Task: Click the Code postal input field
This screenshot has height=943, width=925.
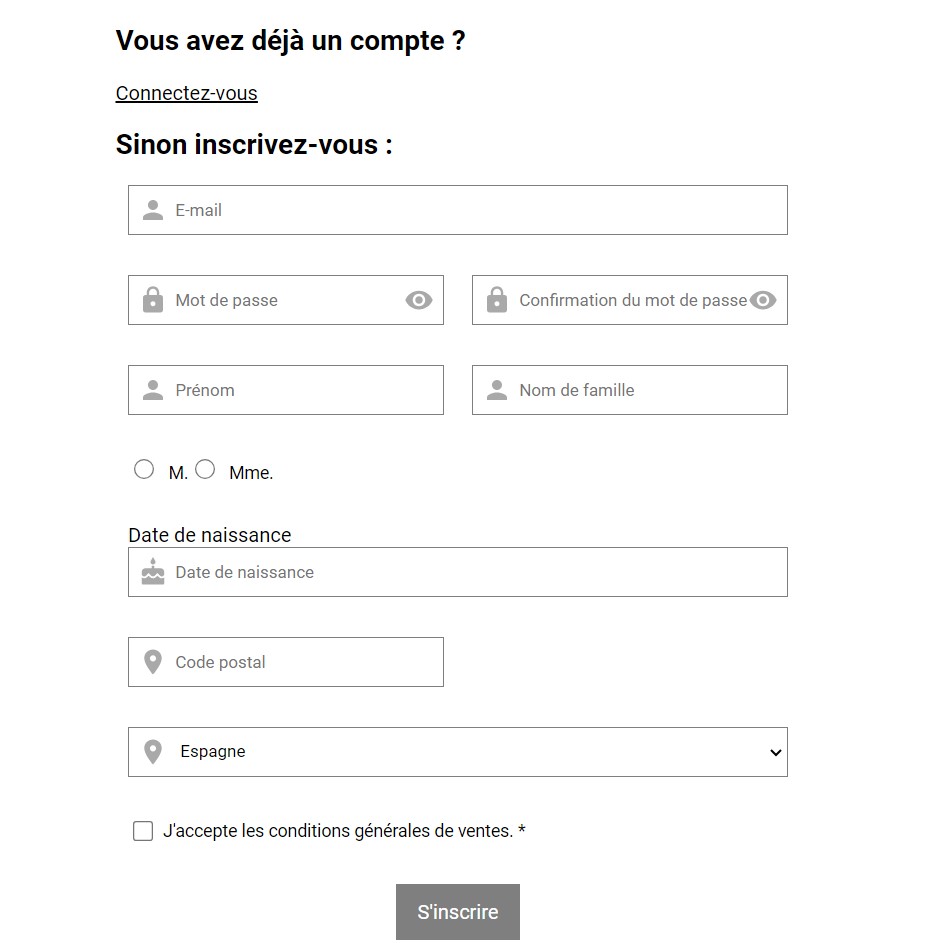Action: (x=300, y=662)
